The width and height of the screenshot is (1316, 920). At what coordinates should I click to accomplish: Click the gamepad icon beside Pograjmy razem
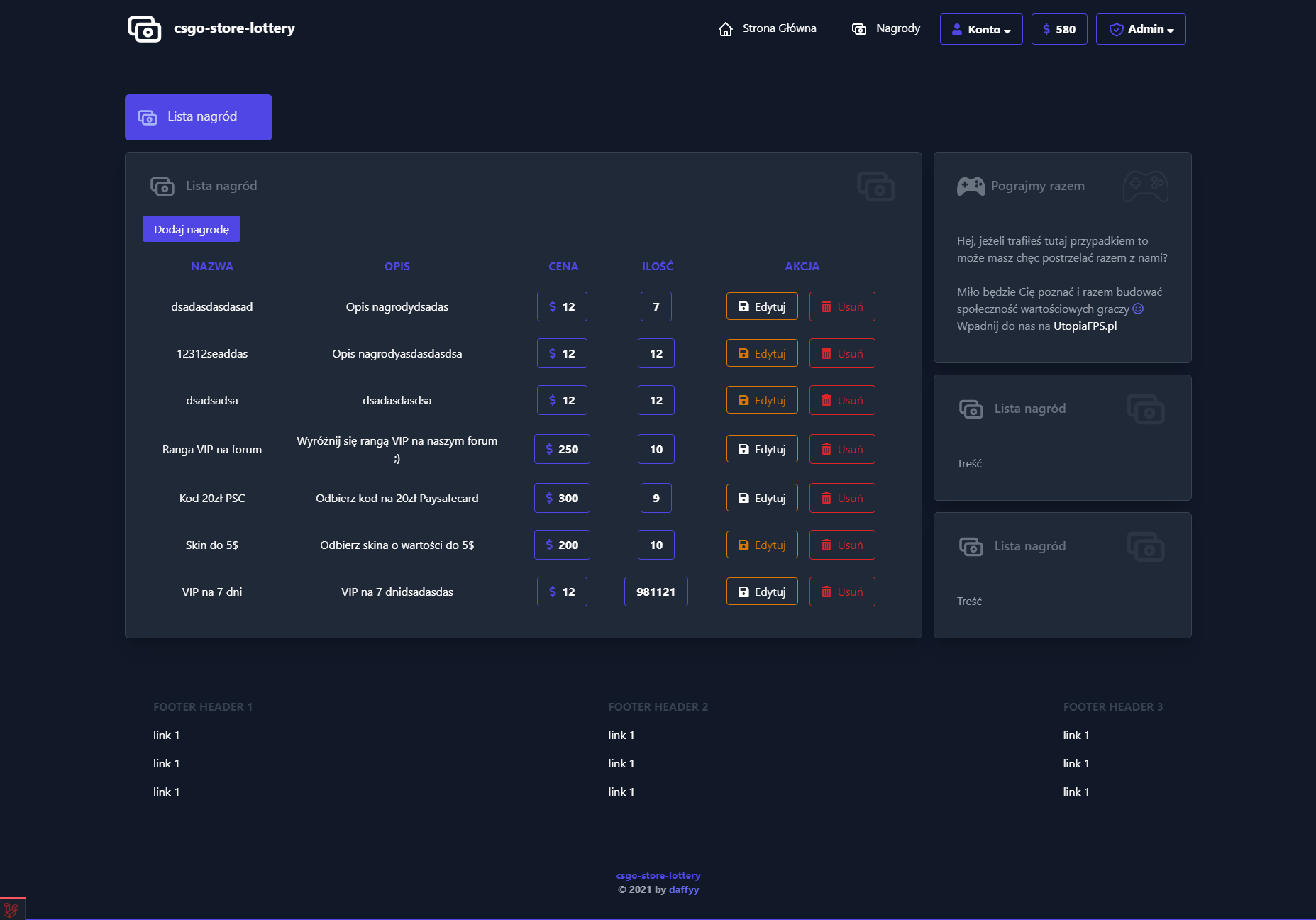coord(971,187)
